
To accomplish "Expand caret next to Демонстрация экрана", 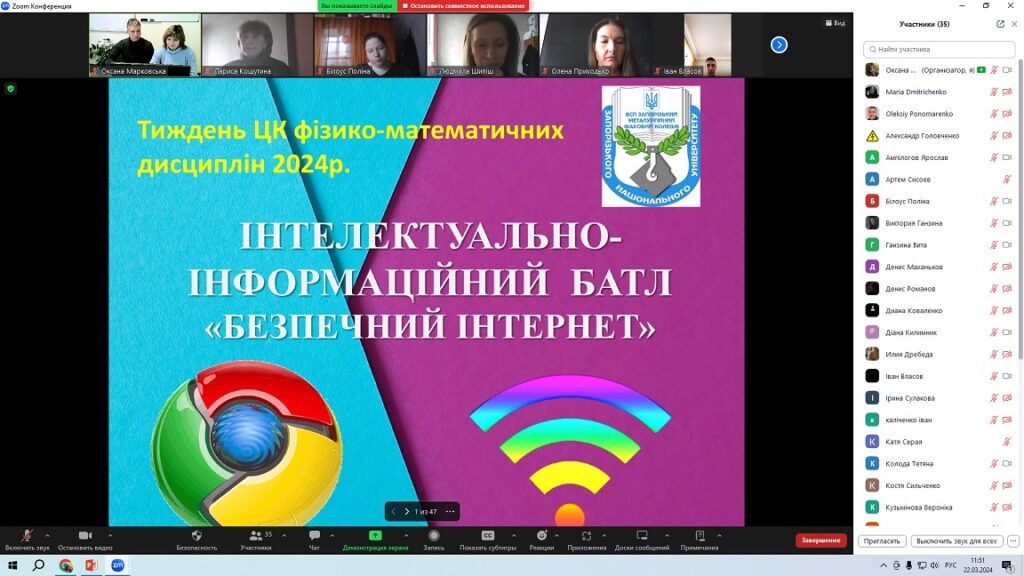I will tap(406, 536).
